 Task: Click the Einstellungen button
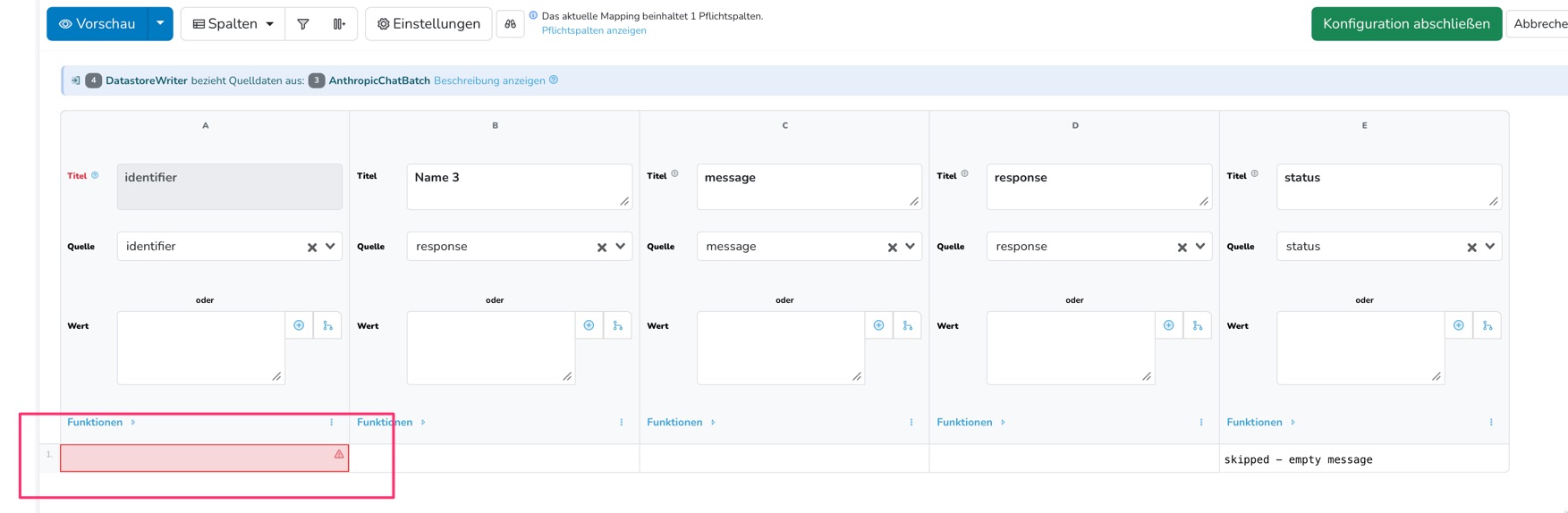pos(428,24)
